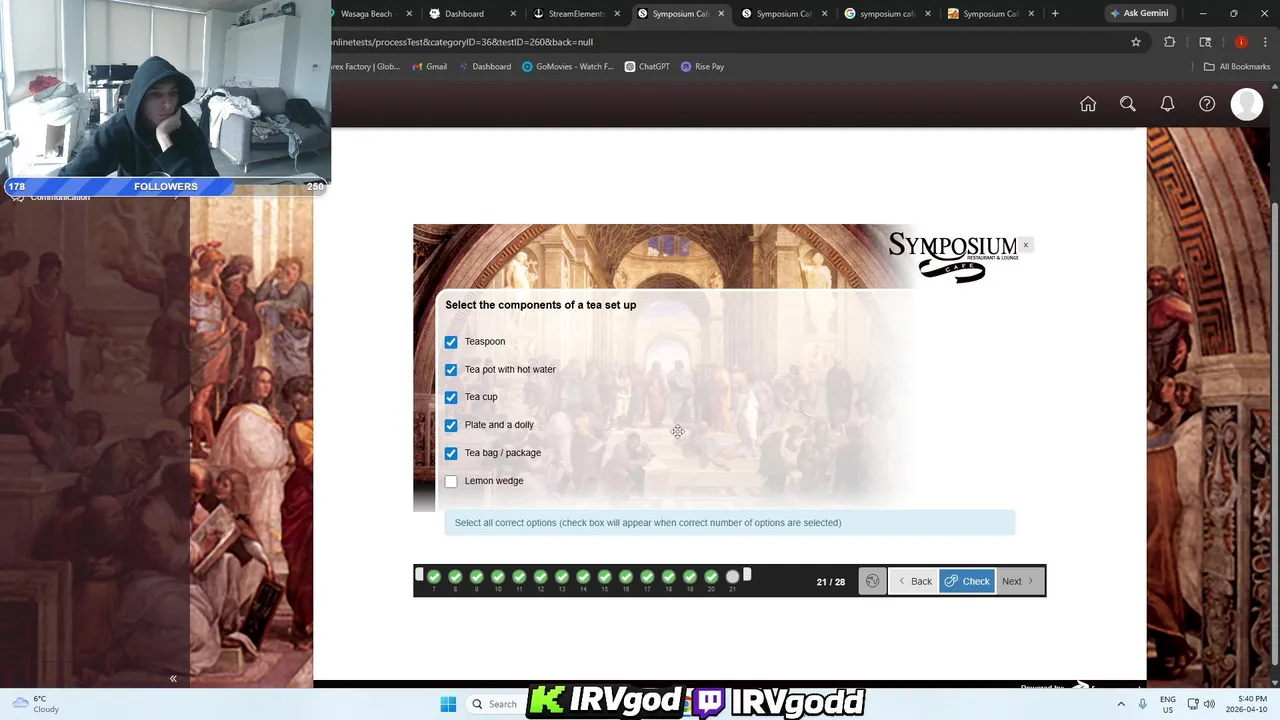
Task: Uncheck the Teaspoon checkbox
Action: point(451,342)
